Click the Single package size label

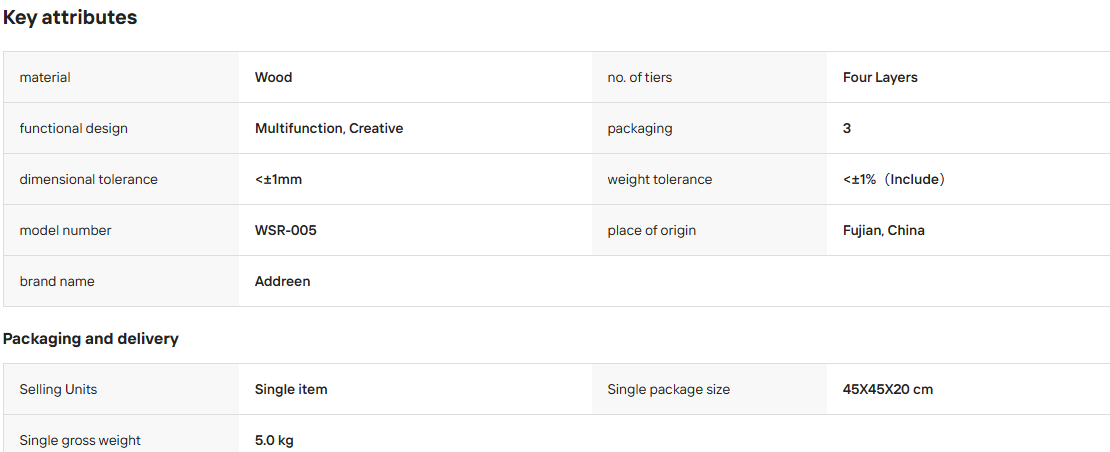(x=668, y=389)
